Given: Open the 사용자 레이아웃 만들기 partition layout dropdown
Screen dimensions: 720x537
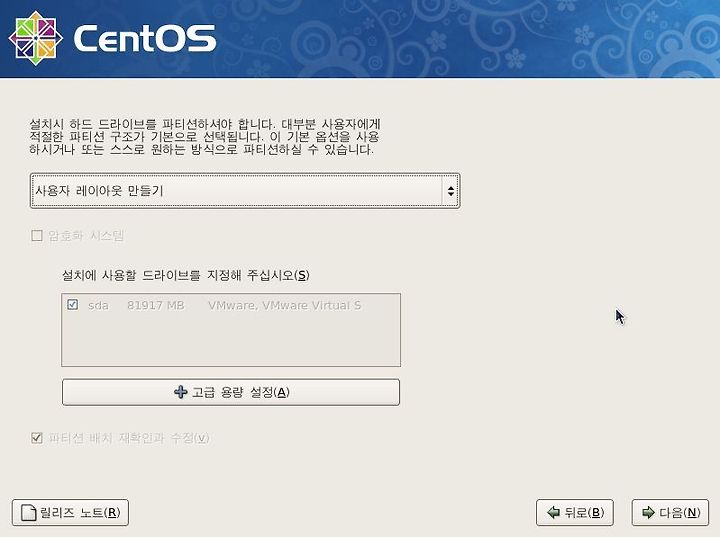Looking at the screenshot, I should click(x=245, y=191).
